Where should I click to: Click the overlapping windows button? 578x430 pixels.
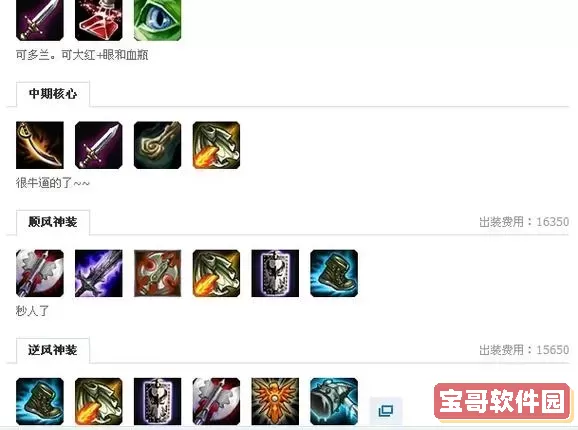[x=386, y=410]
